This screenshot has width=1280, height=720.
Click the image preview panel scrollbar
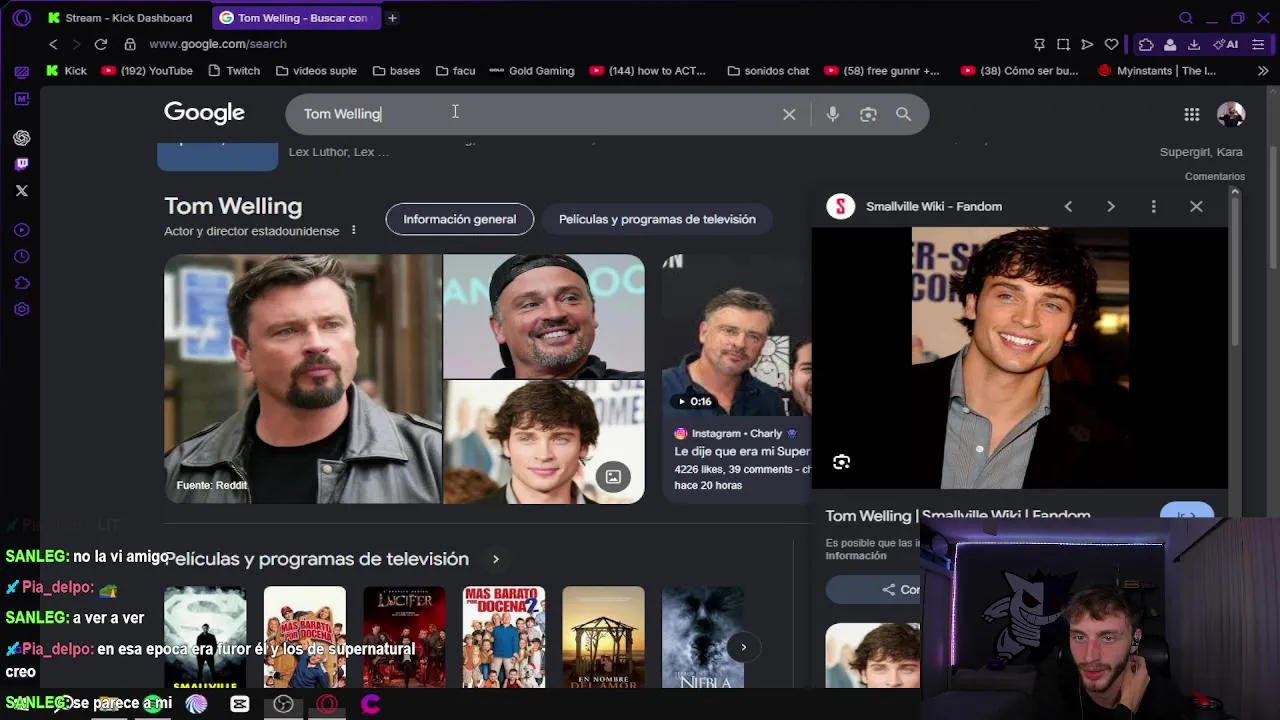pos(1235,270)
